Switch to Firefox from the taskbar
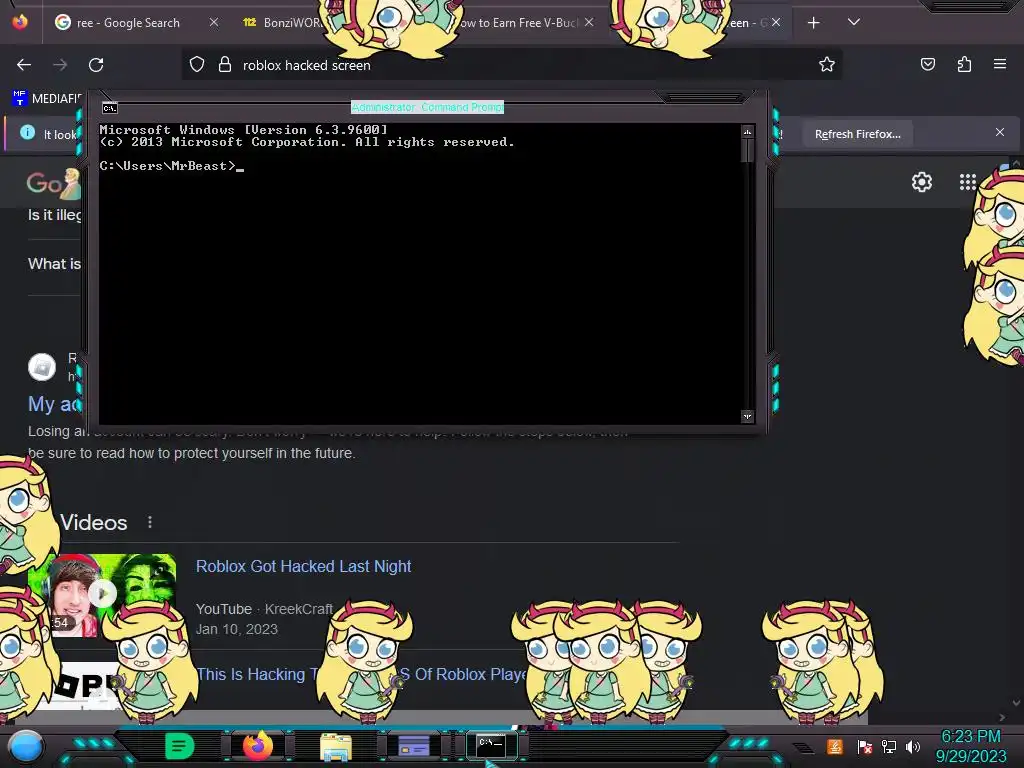Screen dimensions: 1024x768 pyautogui.click(x=257, y=746)
